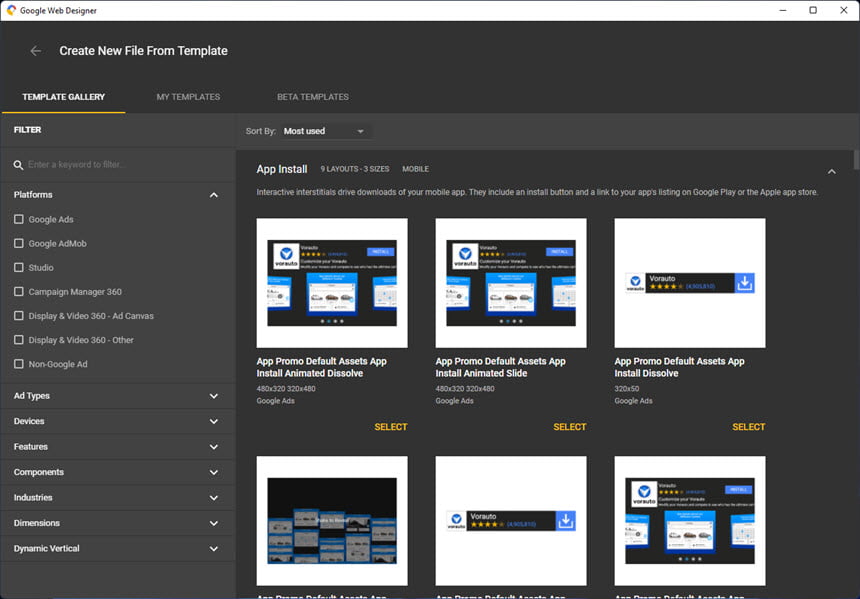Viewport: 860px width, 599px height.
Task: Select the App Install Animated Dissolve template
Action: [391, 427]
